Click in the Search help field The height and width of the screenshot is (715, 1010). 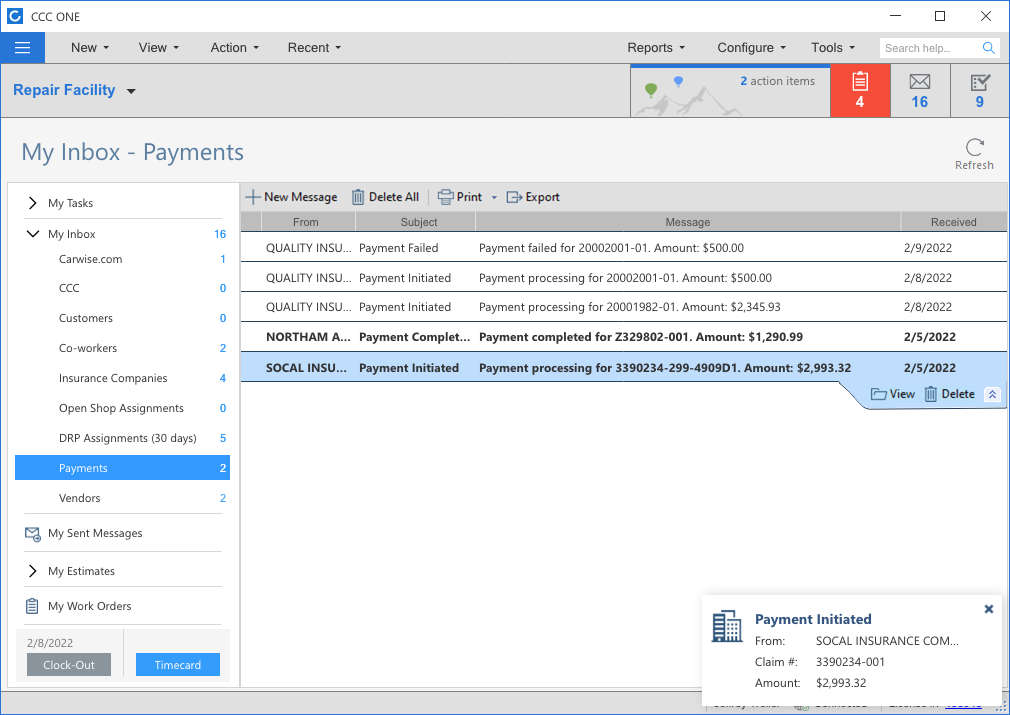[930, 48]
